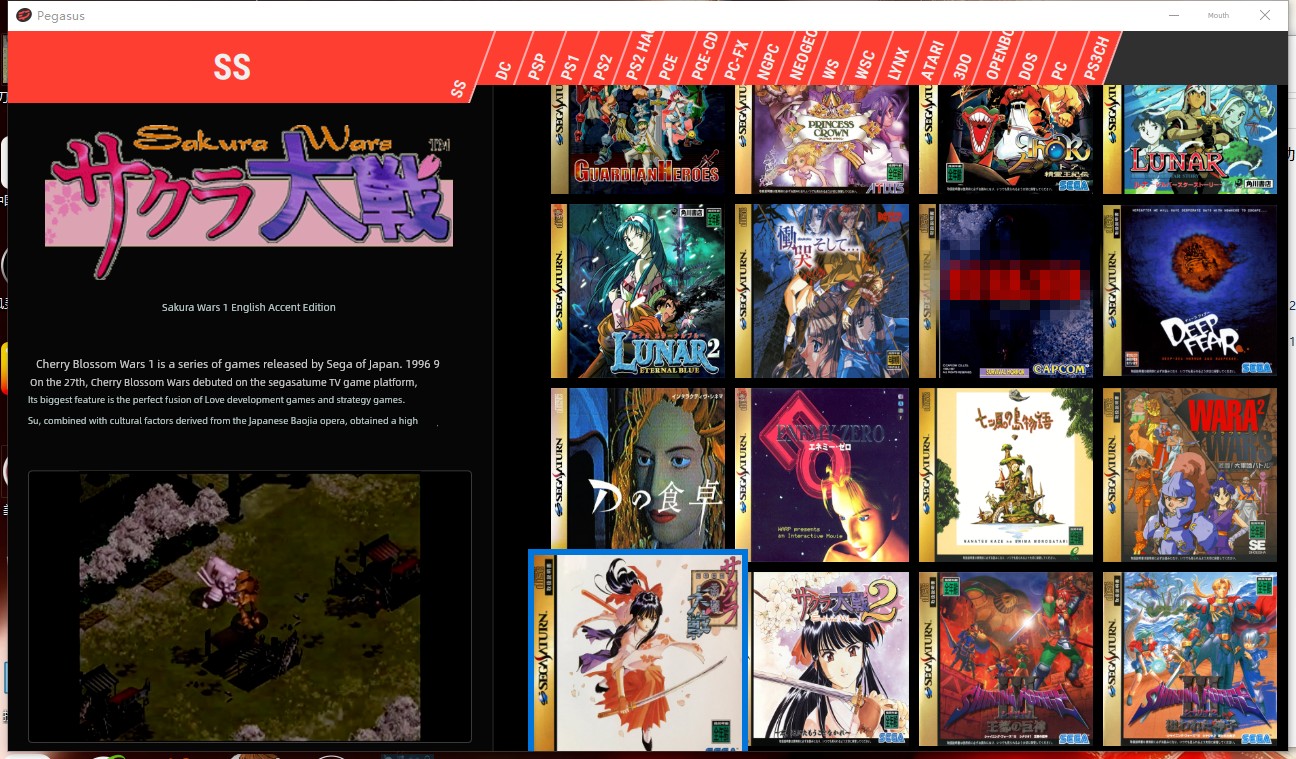Pick the Lunar 2 Eternal Blue cover
Screen dimensions: 1296x759
tap(638, 291)
